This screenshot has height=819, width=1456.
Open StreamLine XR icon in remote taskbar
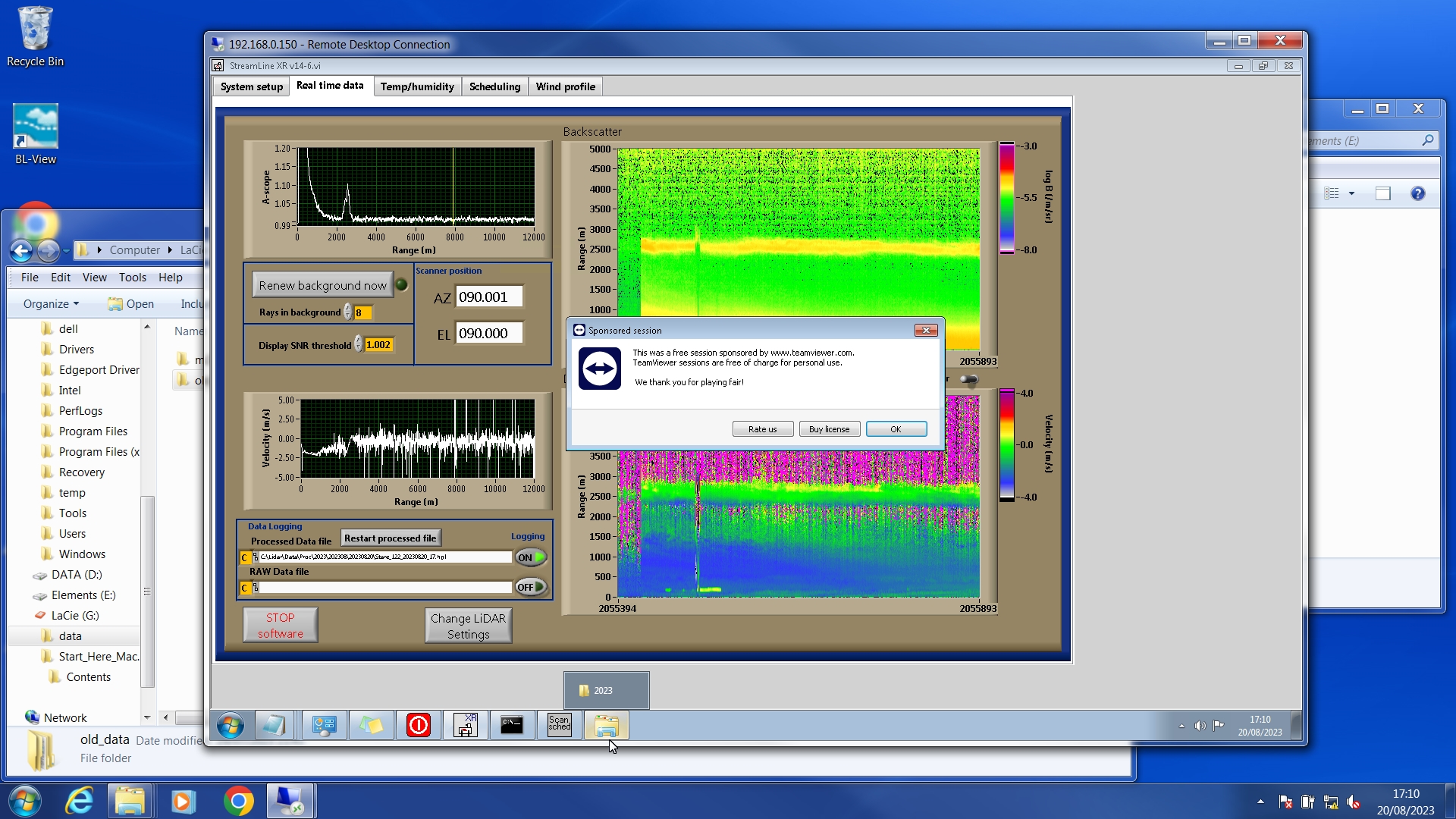[x=465, y=726]
